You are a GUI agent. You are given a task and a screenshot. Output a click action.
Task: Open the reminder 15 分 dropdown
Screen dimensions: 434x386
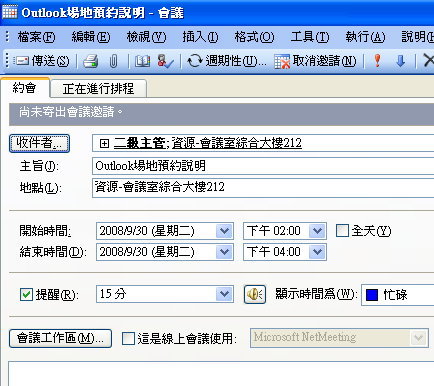(x=224, y=294)
